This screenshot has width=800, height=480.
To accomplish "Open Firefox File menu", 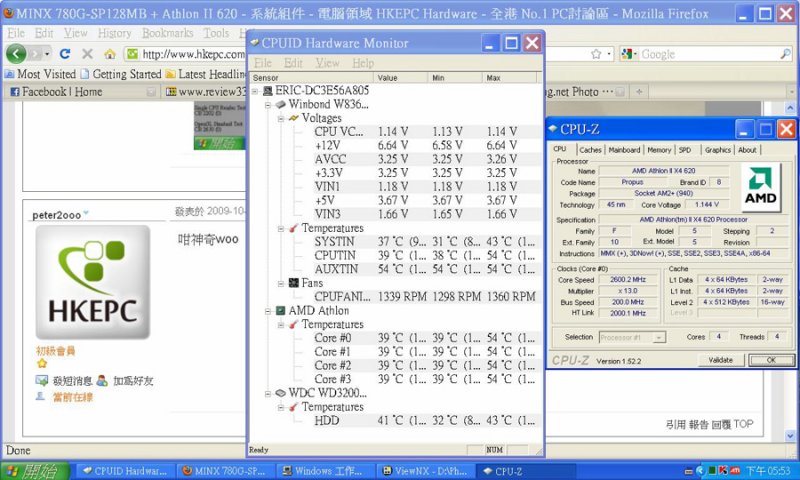I will [x=16, y=33].
